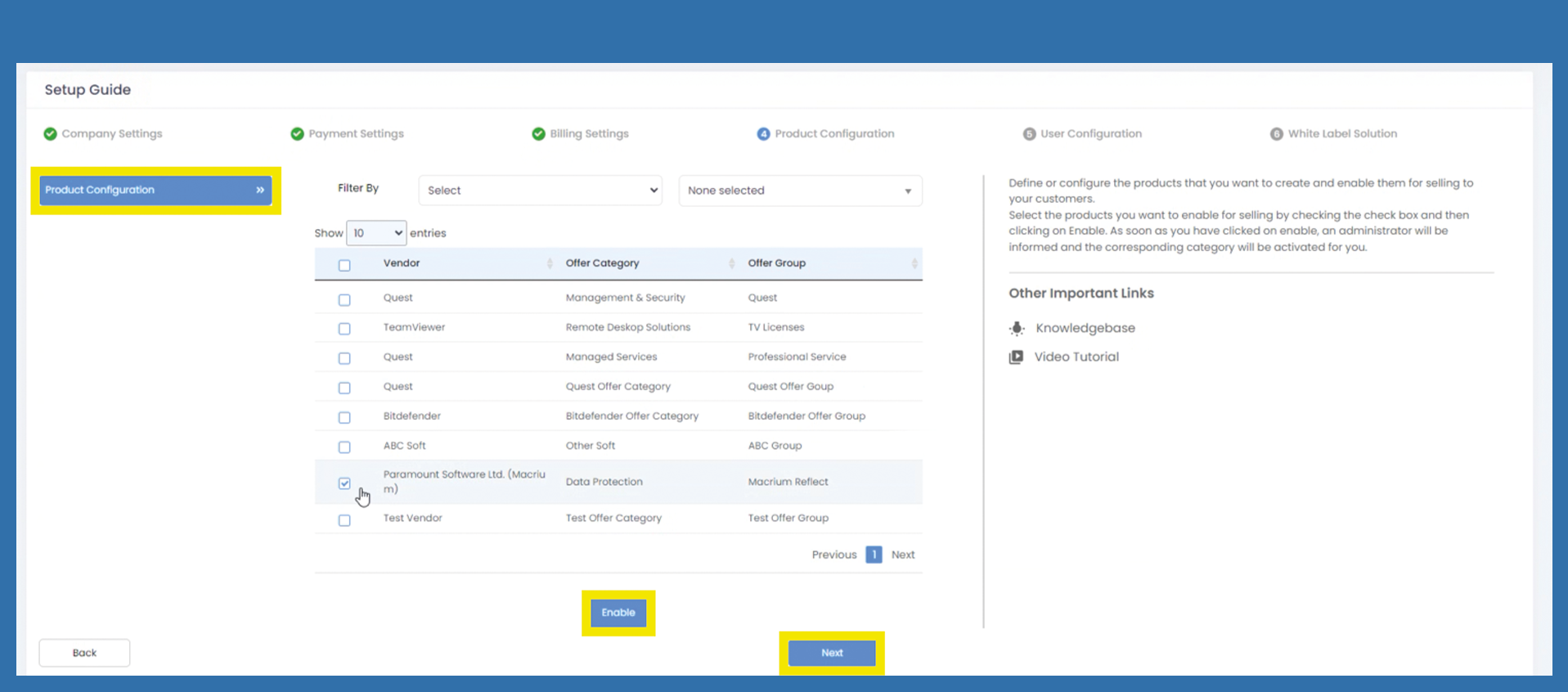
Task: Expand the None selected dropdown
Action: pos(800,191)
